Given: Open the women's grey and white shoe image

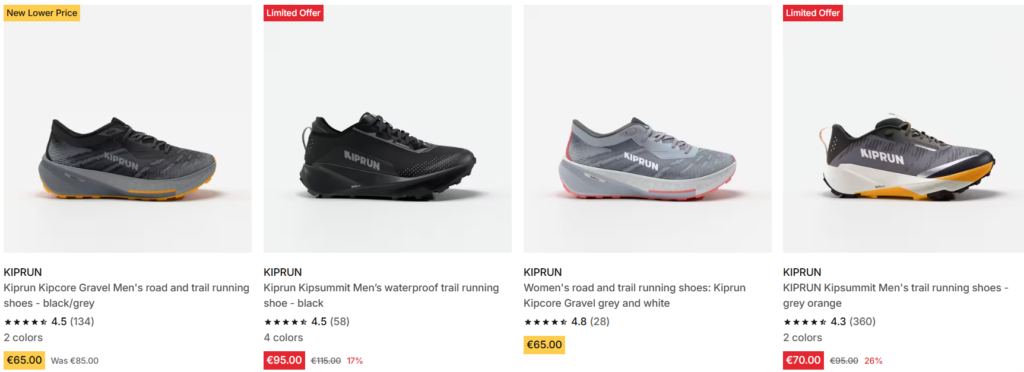Looking at the screenshot, I should click(x=647, y=129).
